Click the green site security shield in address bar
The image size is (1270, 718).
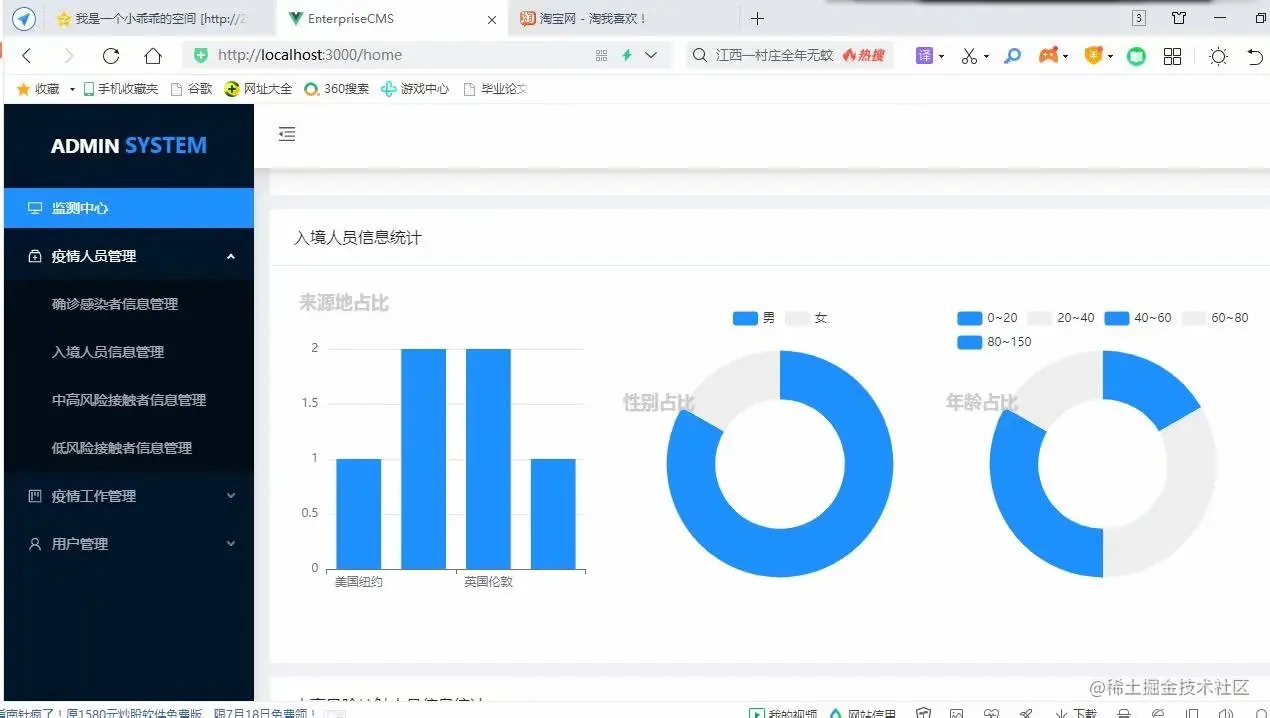tap(201, 56)
